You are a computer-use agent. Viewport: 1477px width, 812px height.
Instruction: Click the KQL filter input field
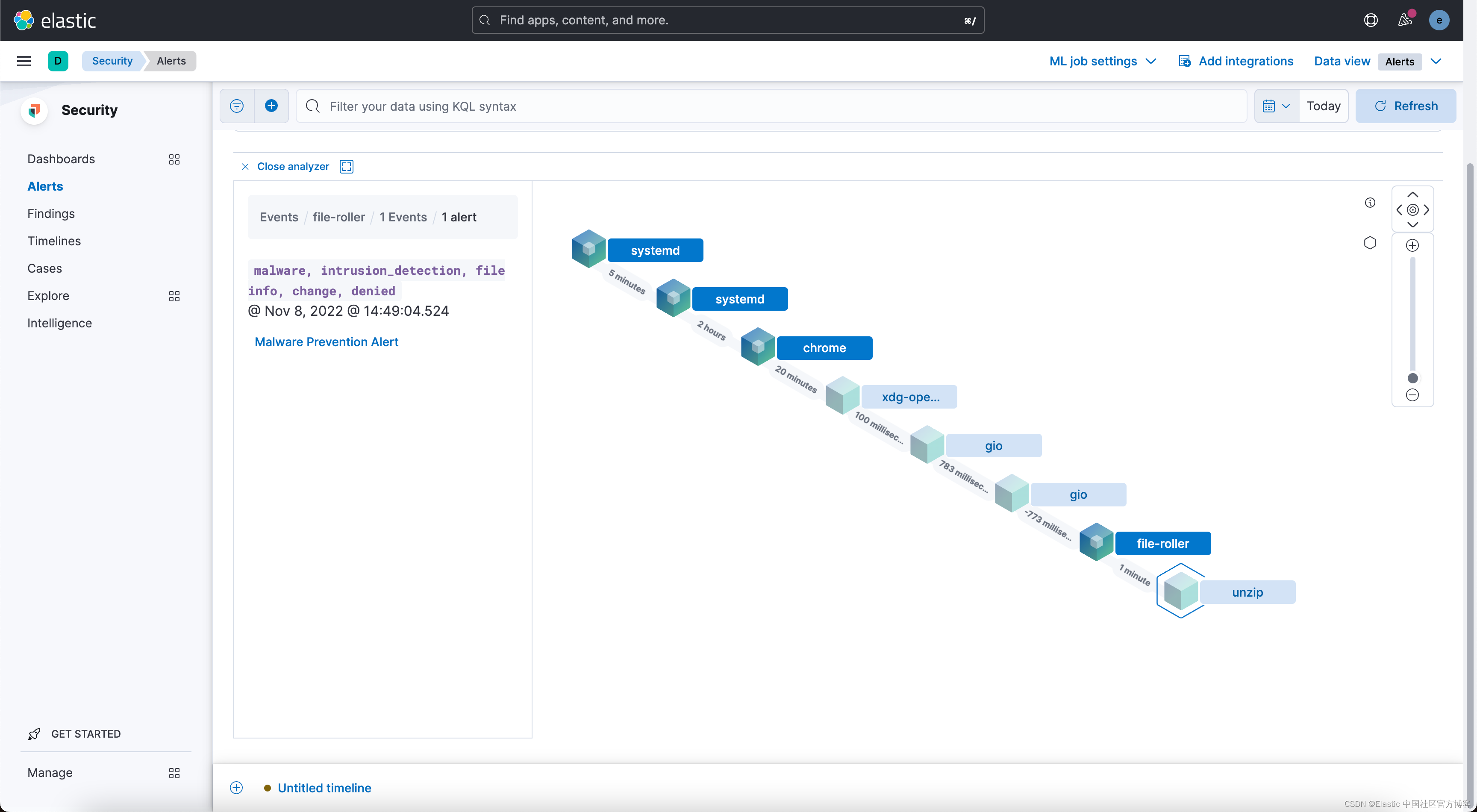coord(771,106)
